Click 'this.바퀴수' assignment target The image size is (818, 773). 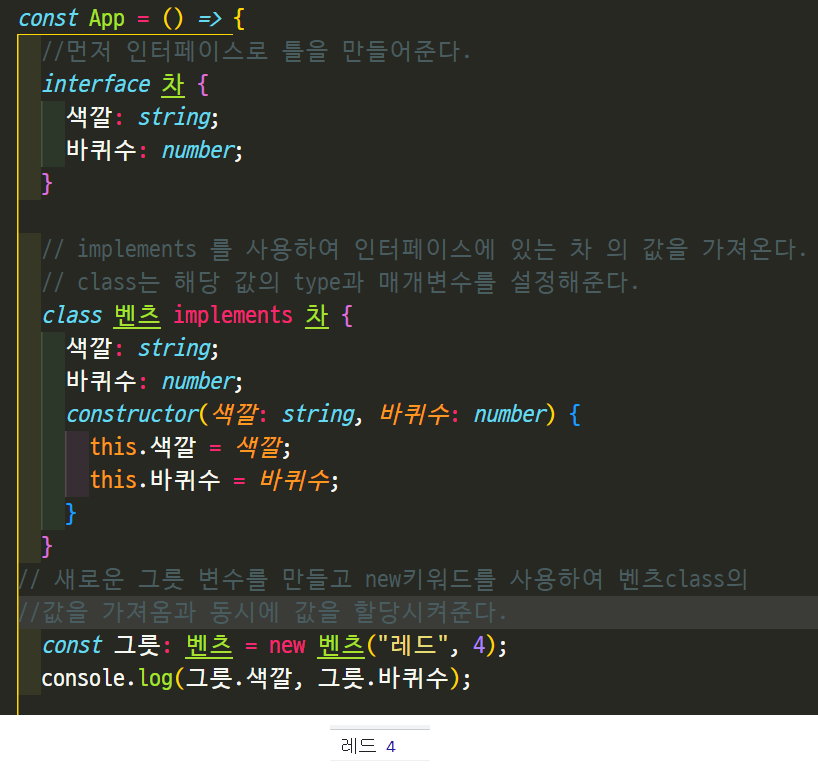[155, 480]
